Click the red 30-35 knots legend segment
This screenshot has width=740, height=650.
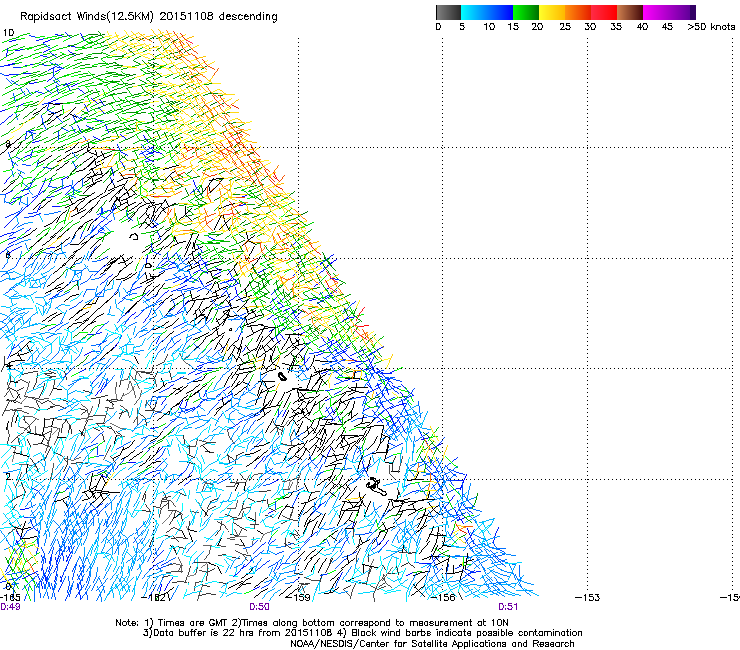pyautogui.click(x=604, y=12)
